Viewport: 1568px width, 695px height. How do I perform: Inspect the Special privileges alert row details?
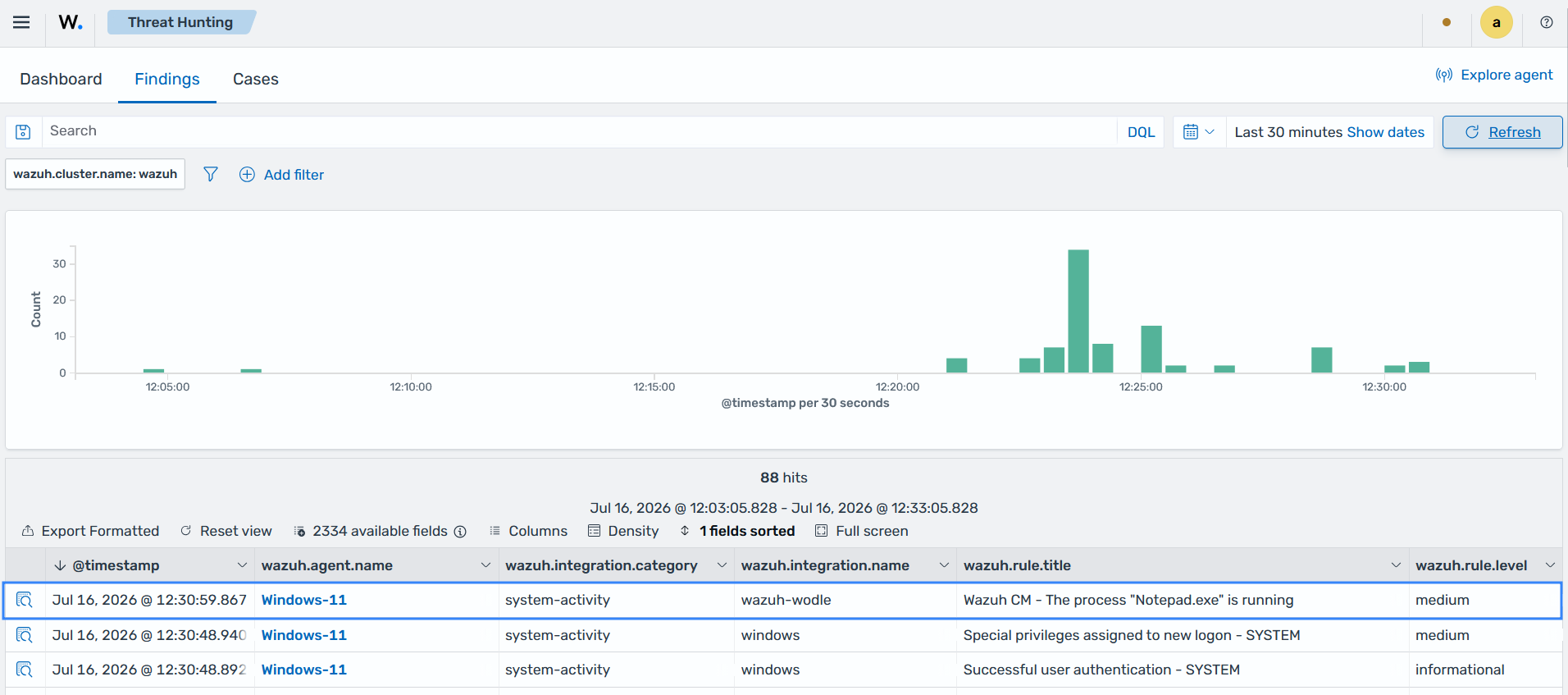coord(25,635)
